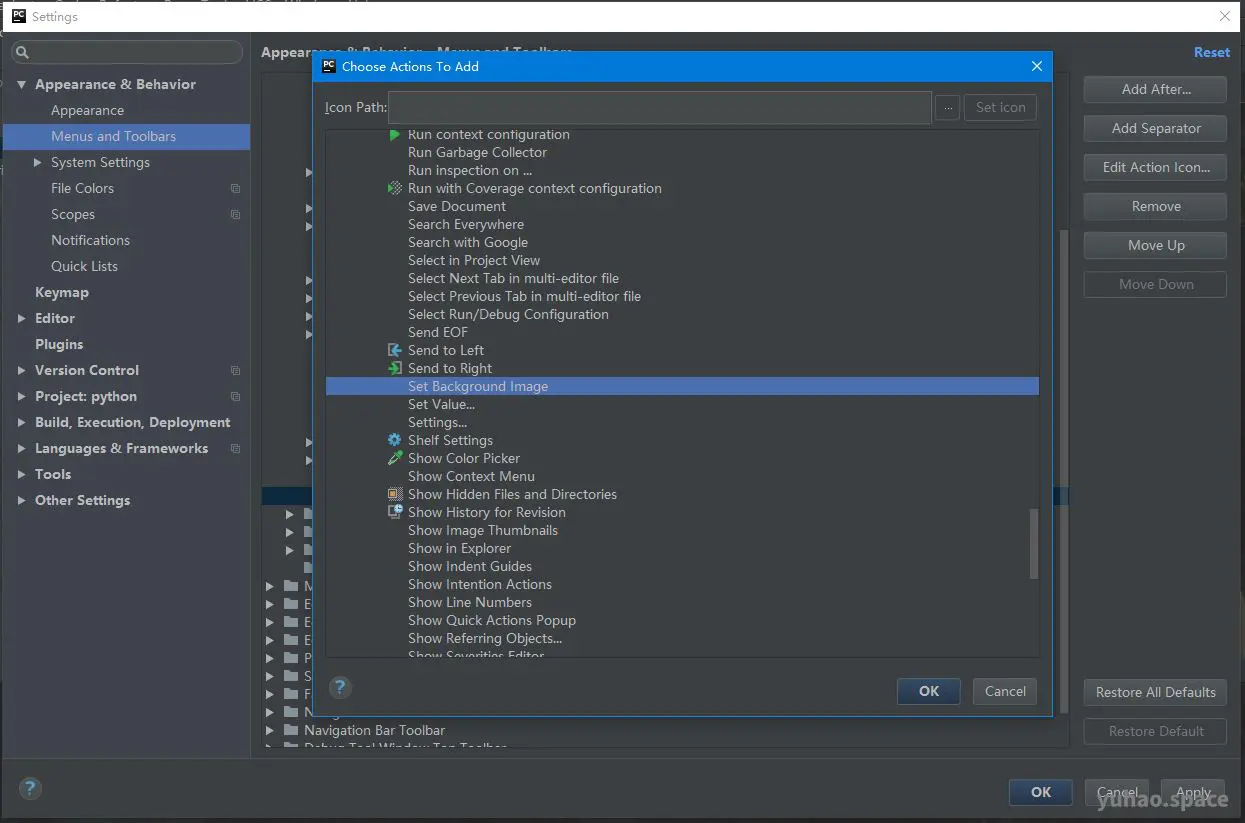Screen dimensions: 1245x823
Task: Click the Show Hidden Files and Directories icon
Action: 395,494
